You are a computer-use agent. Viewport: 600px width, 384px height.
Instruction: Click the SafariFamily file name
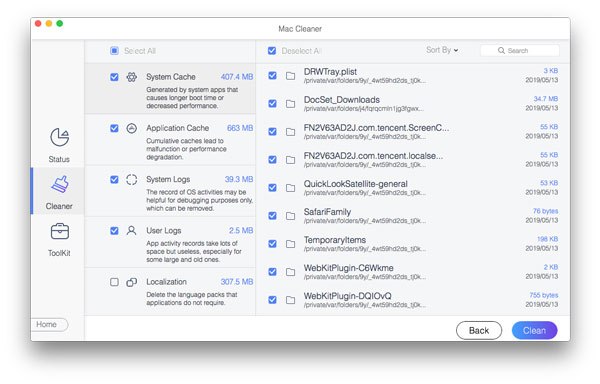coord(327,212)
